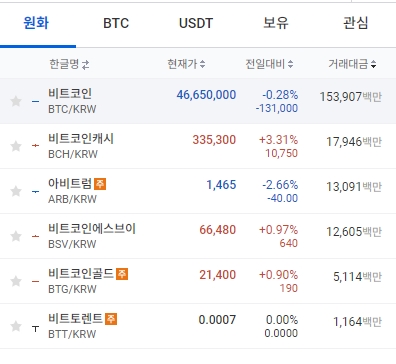Sort list by 전일대비 column arrows

click(x=290, y=64)
